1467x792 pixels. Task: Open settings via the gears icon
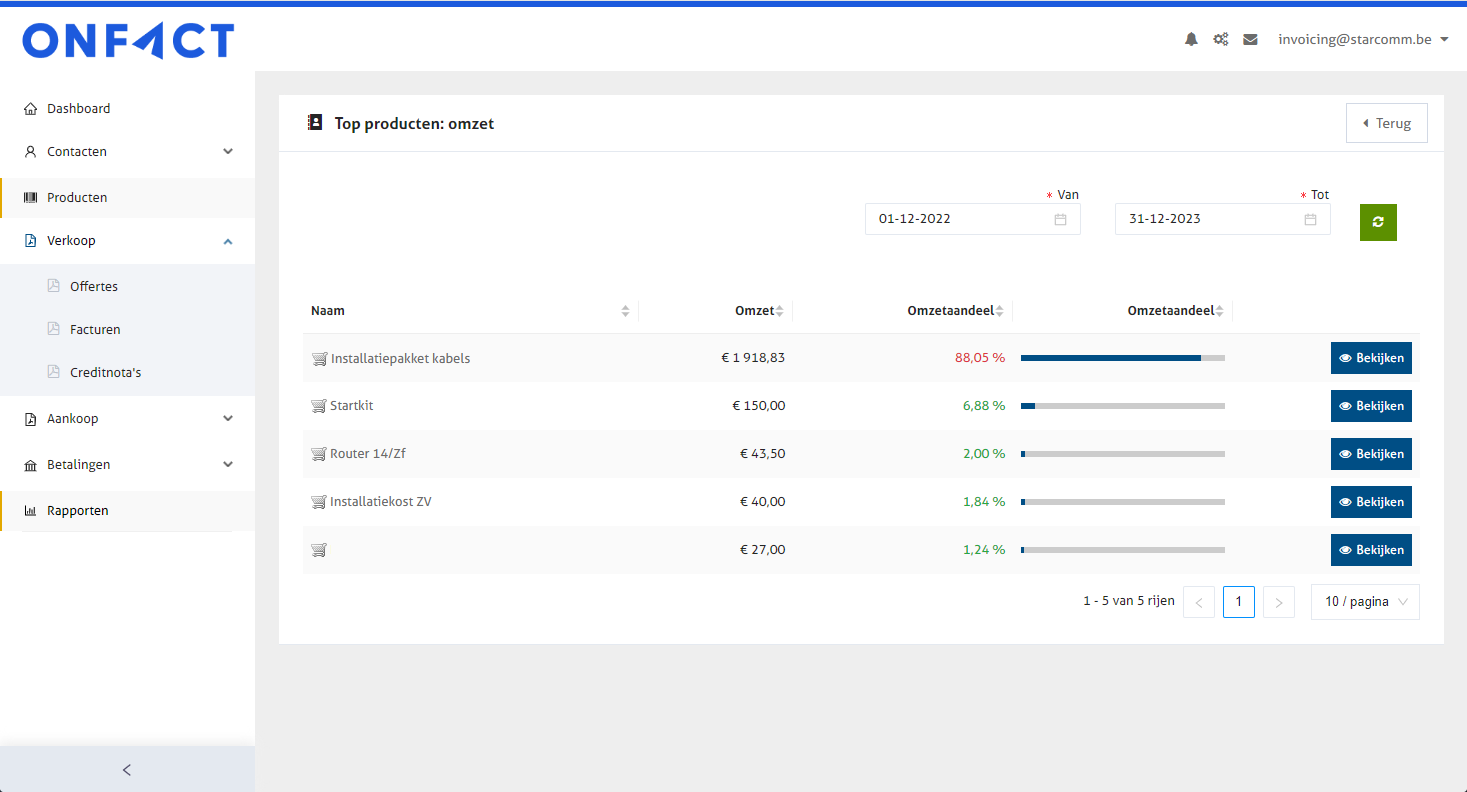[1221, 40]
